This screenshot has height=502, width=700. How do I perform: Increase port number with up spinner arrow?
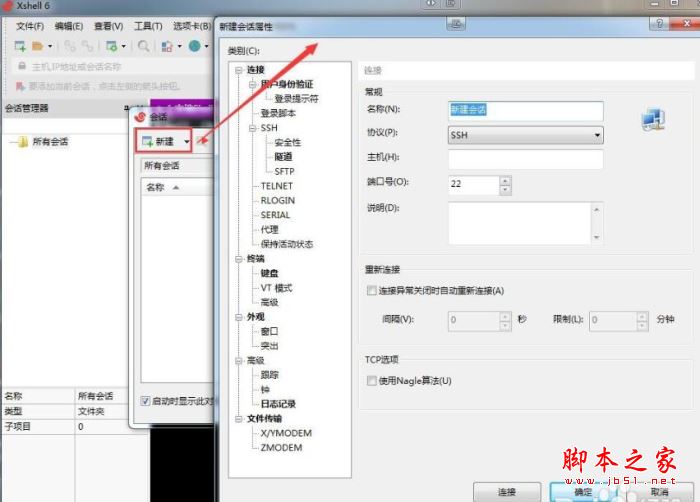click(505, 180)
